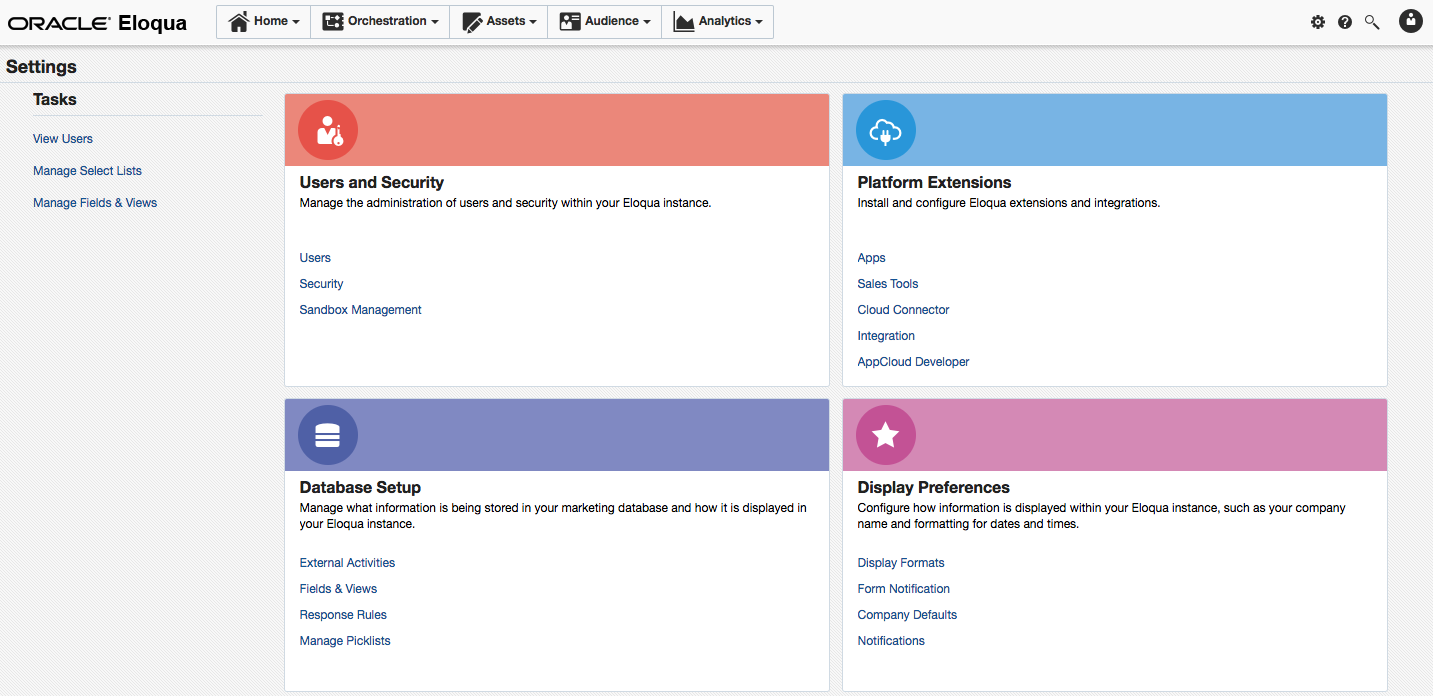
Task: Click the Oracle Eloqua logo
Action: pyautogui.click(x=96, y=23)
